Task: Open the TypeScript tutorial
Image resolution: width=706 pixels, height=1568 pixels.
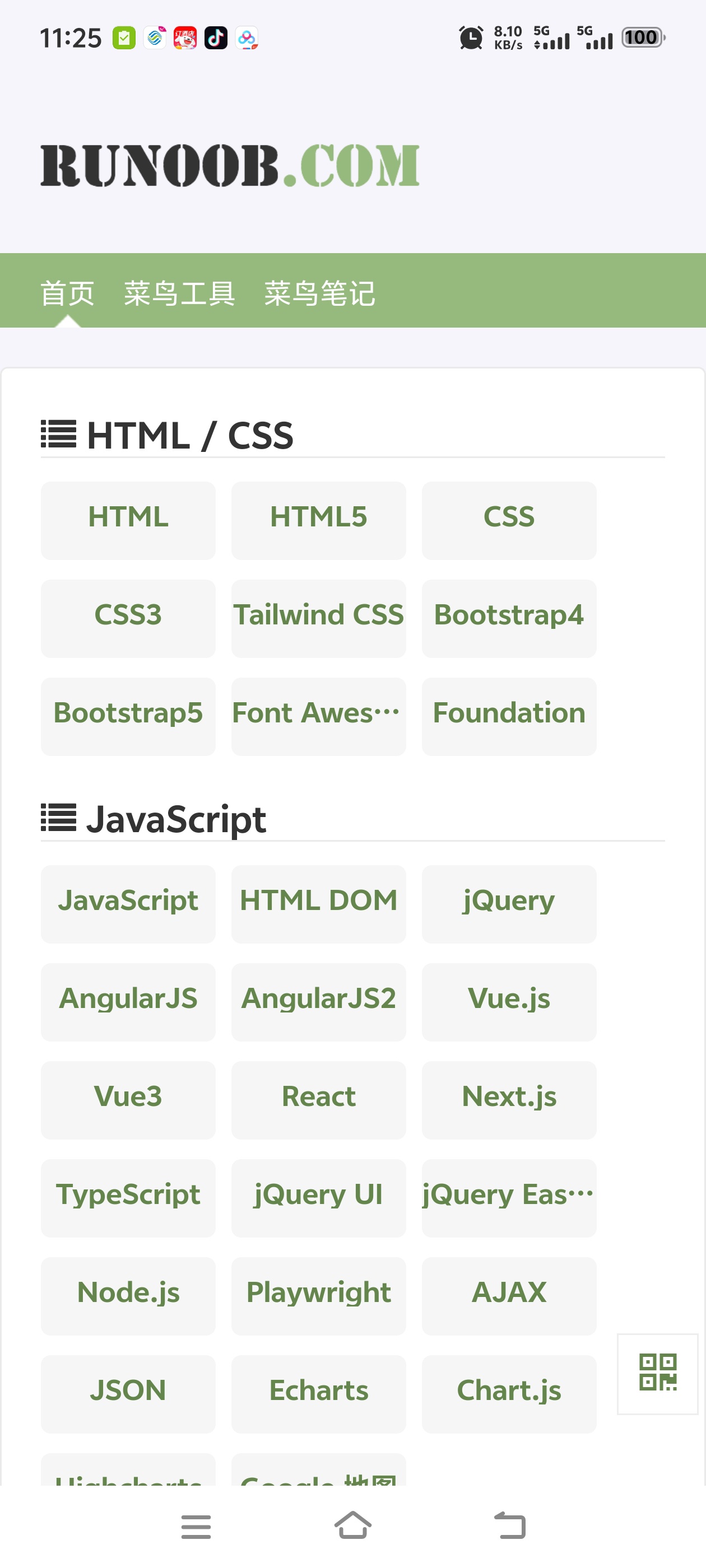Action: pos(128,1198)
